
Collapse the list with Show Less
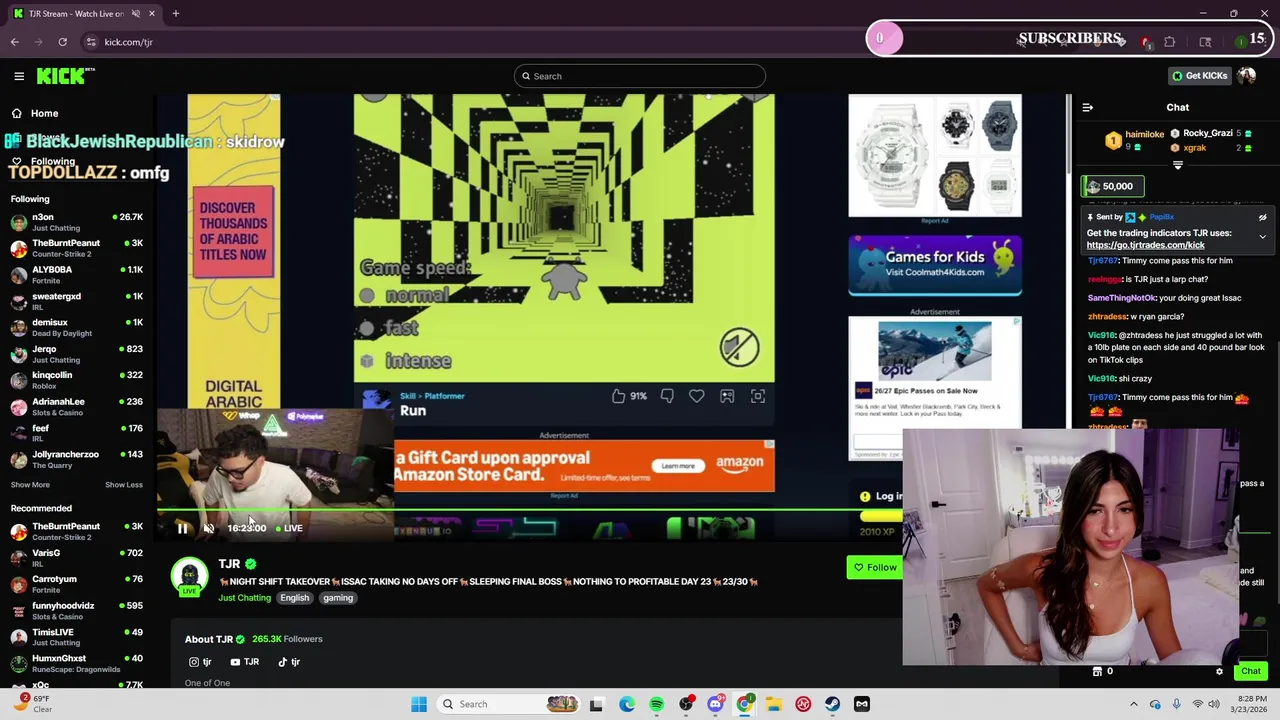click(124, 485)
